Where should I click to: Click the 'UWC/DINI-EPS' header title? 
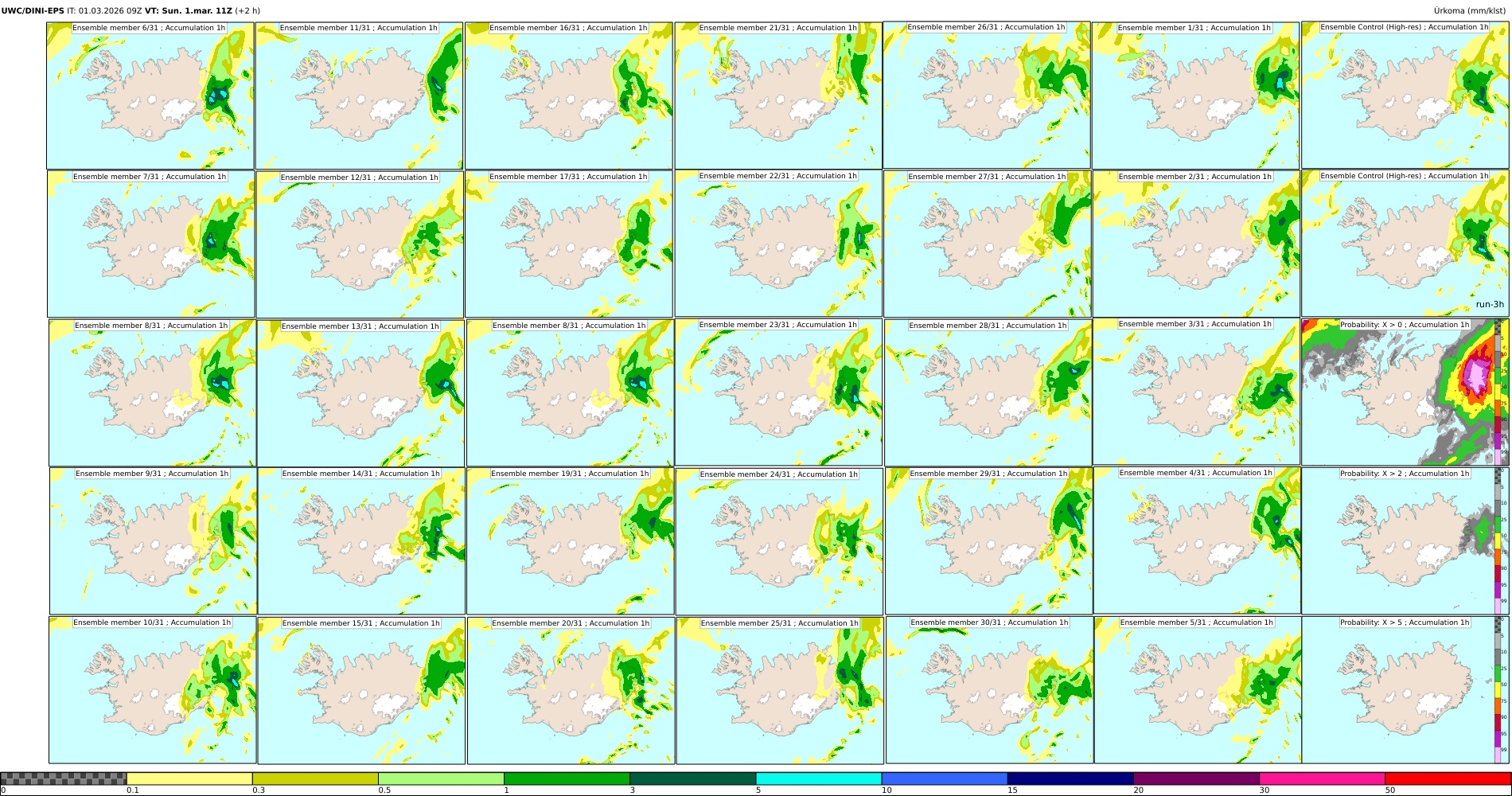click(x=33, y=11)
